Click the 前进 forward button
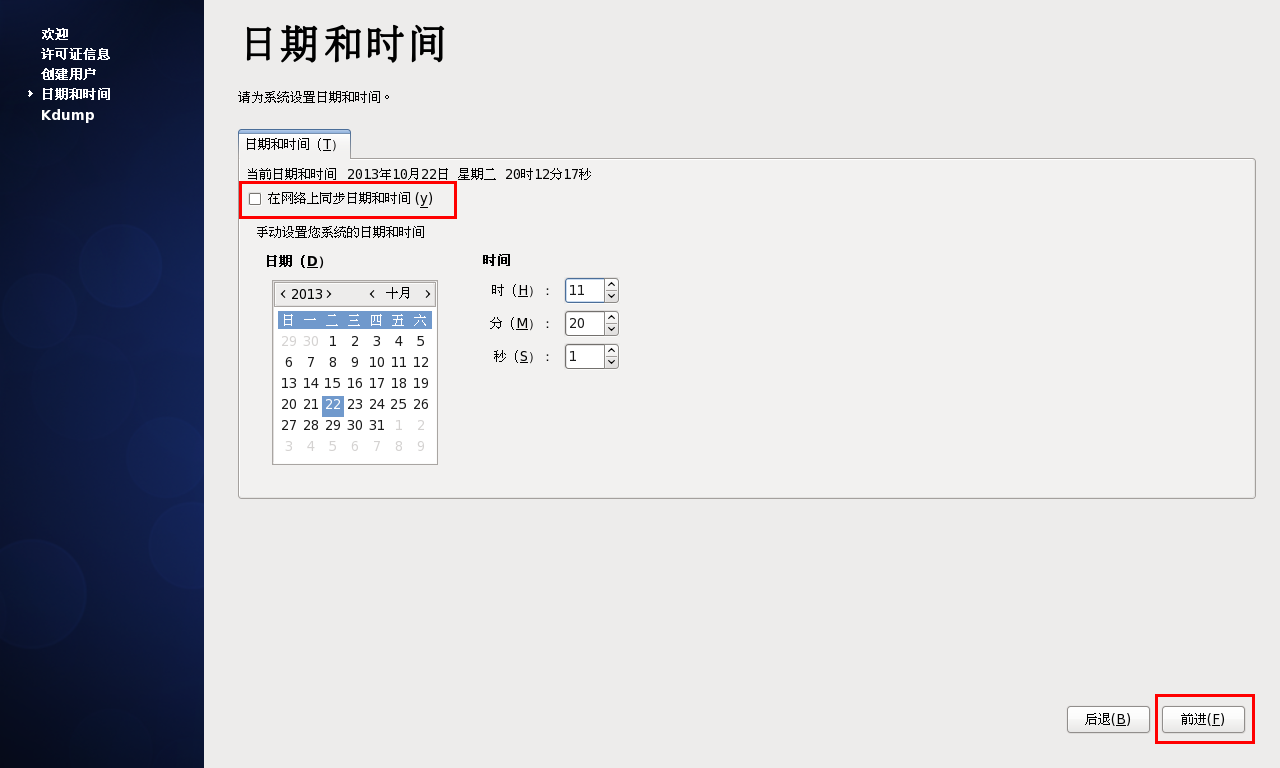The image size is (1280, 768). coord(1203,719)
